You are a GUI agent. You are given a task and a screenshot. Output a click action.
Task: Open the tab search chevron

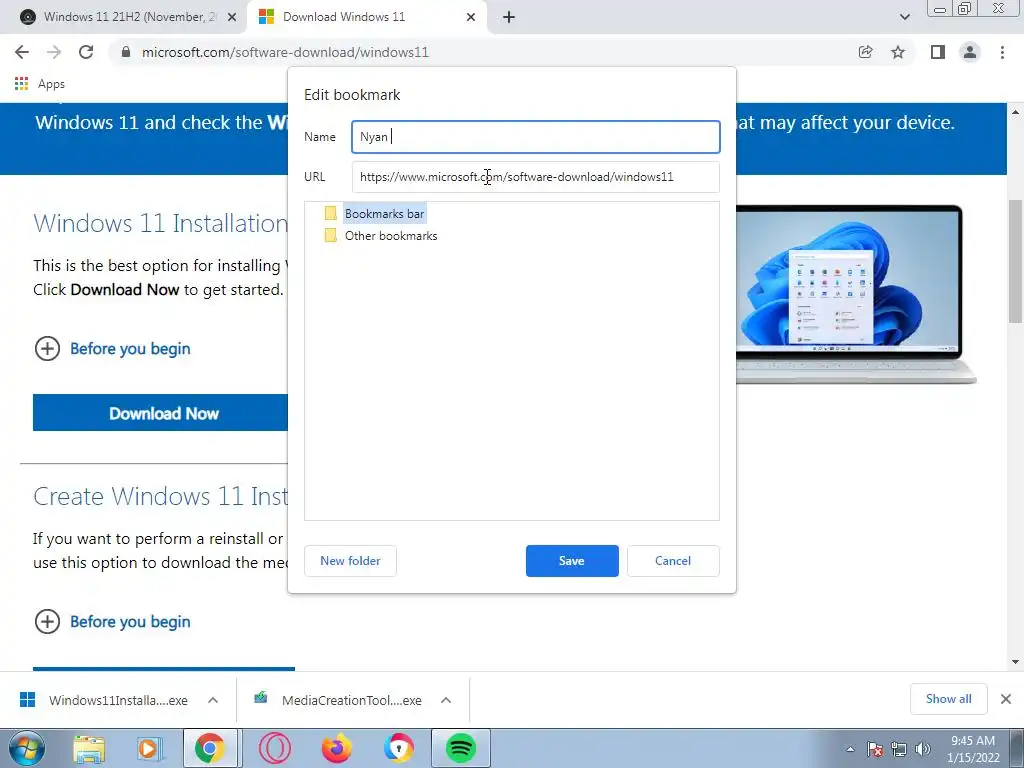pos(904,17)
